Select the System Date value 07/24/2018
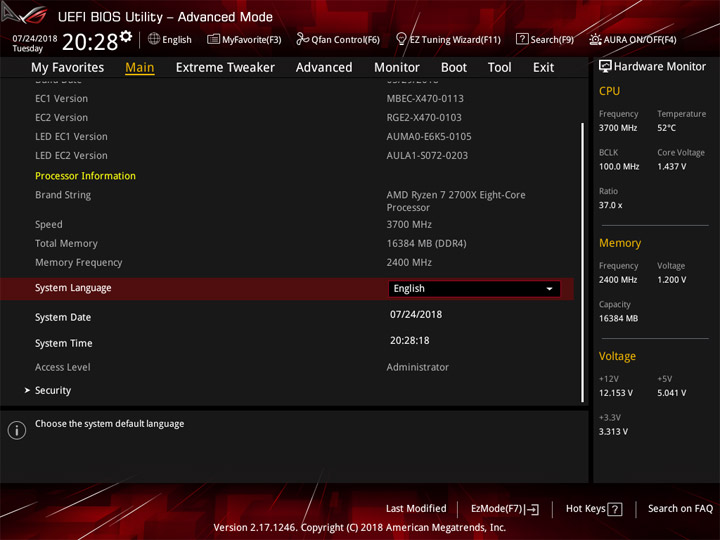The height and width of the screenshot is (540, 720). point(416,315)
